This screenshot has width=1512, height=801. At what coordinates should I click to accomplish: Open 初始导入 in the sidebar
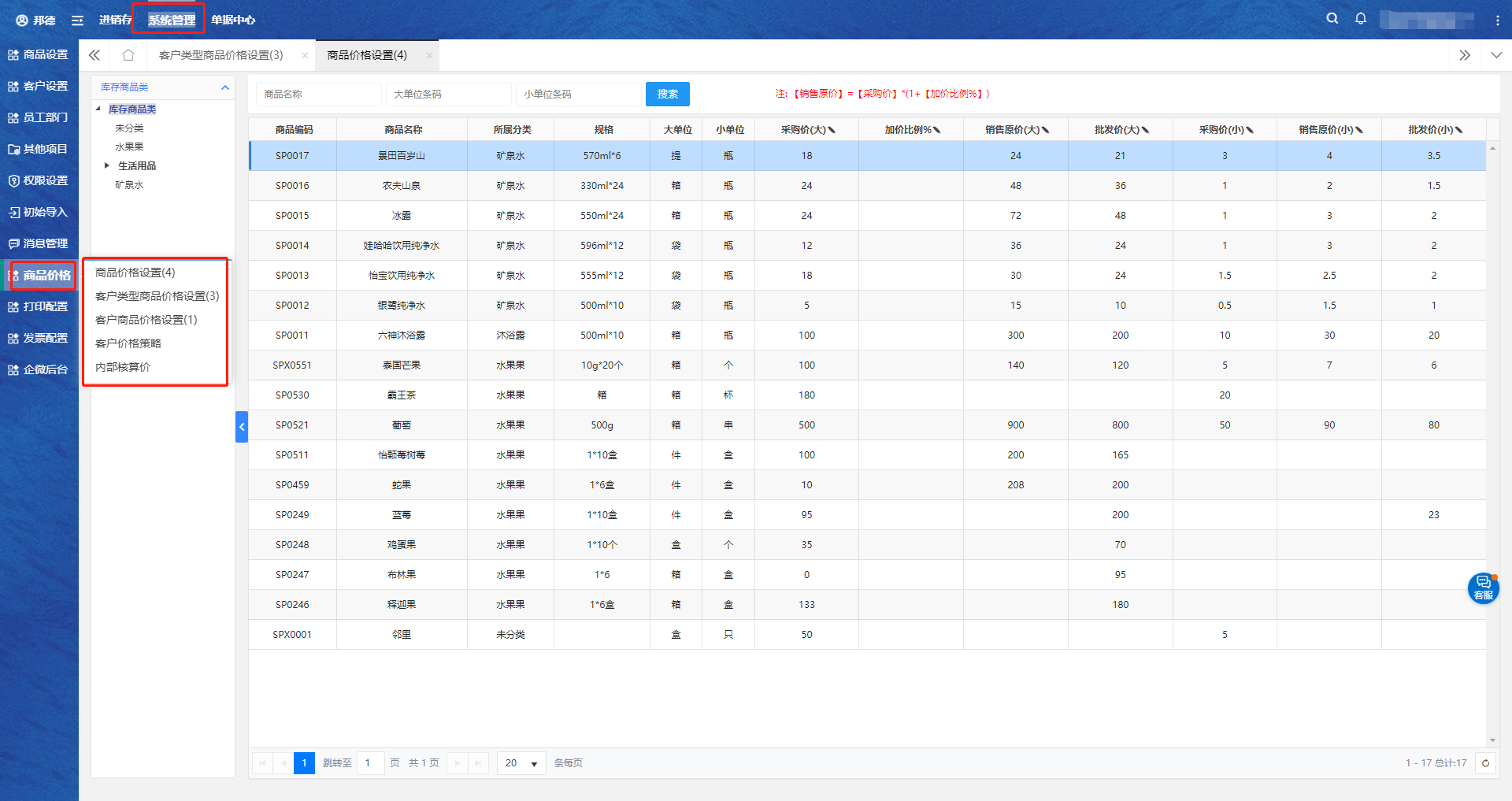click(x=39, y=213)
